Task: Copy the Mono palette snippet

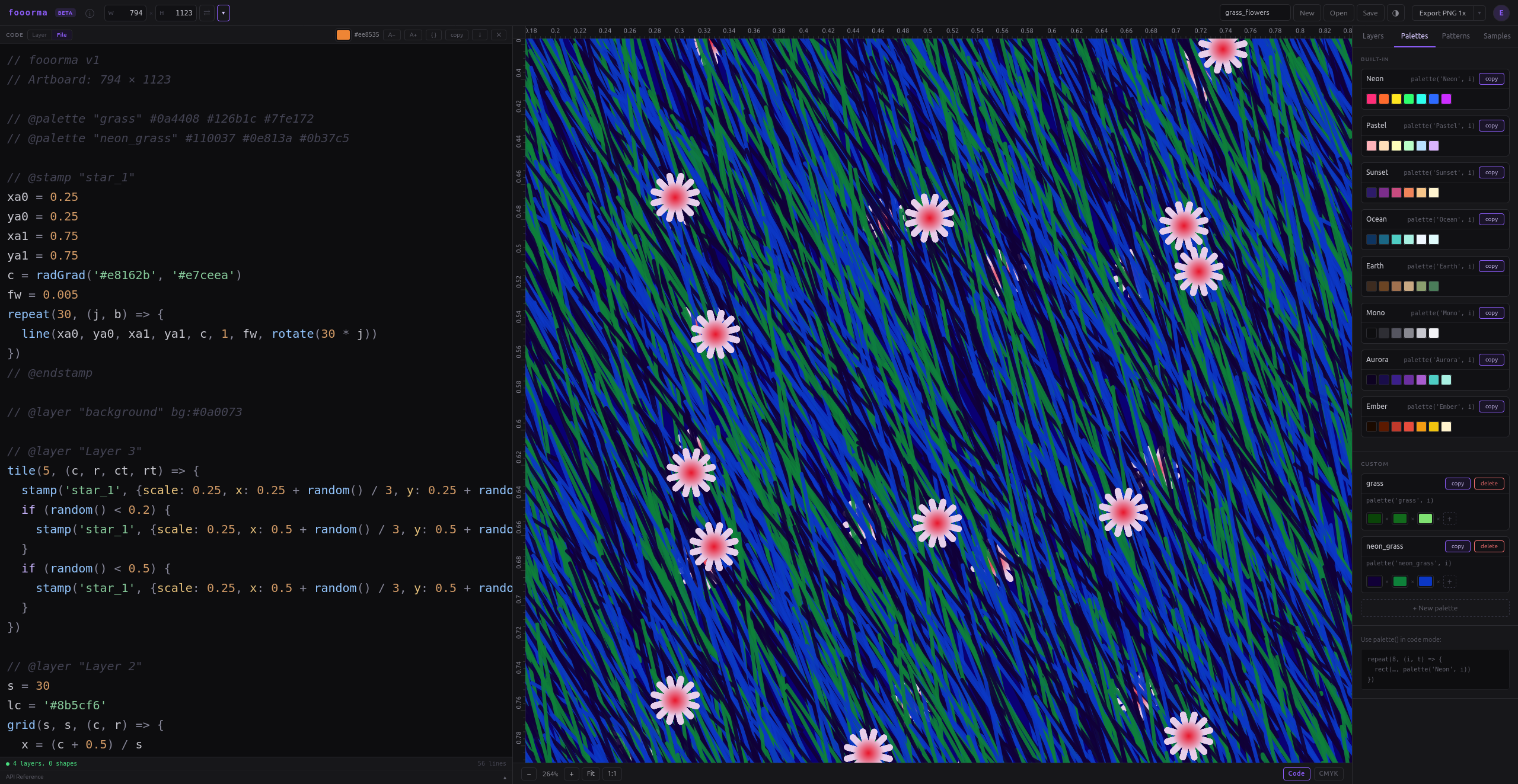Action: click(x=1491, y=313)
